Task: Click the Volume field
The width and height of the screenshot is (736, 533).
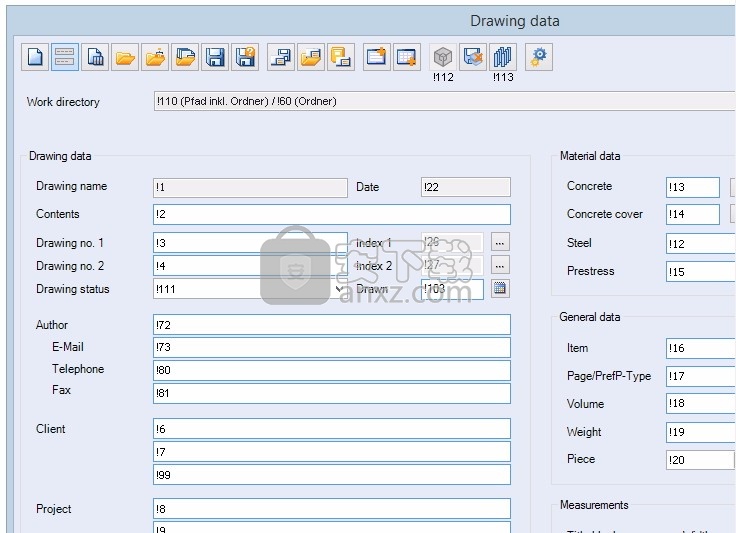Action: (700, 404)
